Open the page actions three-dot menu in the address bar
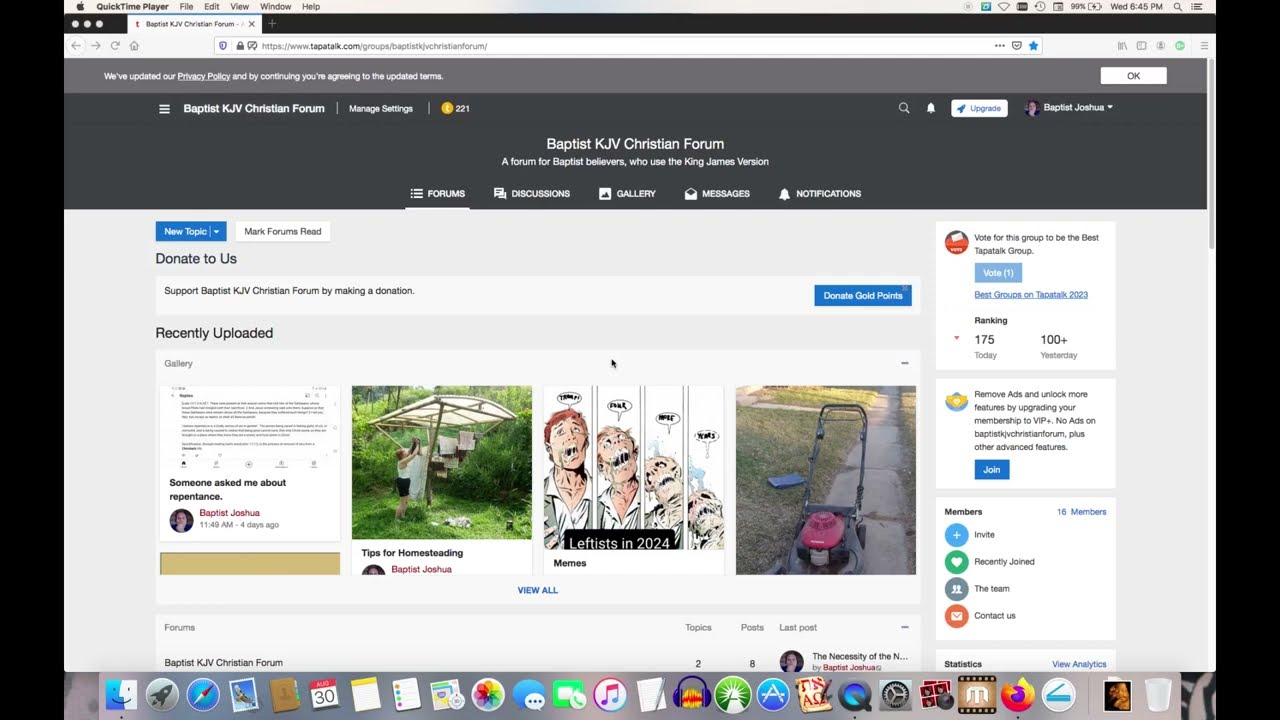This screenshot has height=720, width=1280. [x=999, y=46]
